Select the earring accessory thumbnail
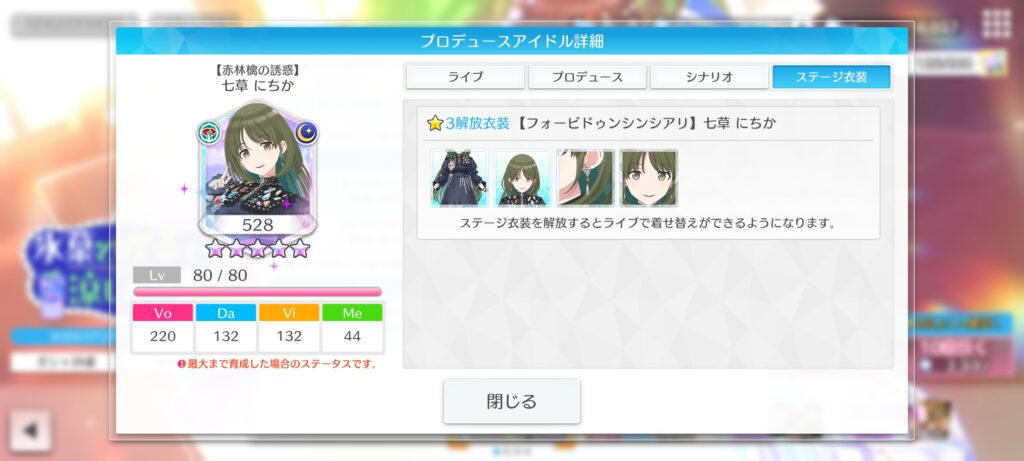This screenshot has height=461, width=1024. [x=585, y=178]
